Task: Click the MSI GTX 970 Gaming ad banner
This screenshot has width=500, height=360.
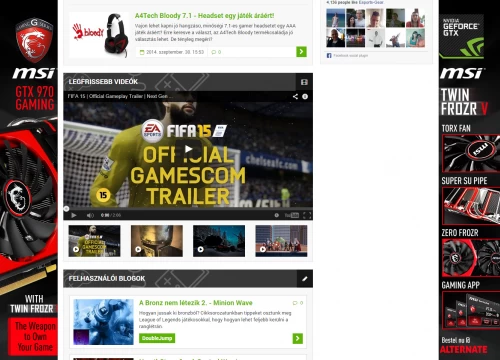Action: pos(29,180)
